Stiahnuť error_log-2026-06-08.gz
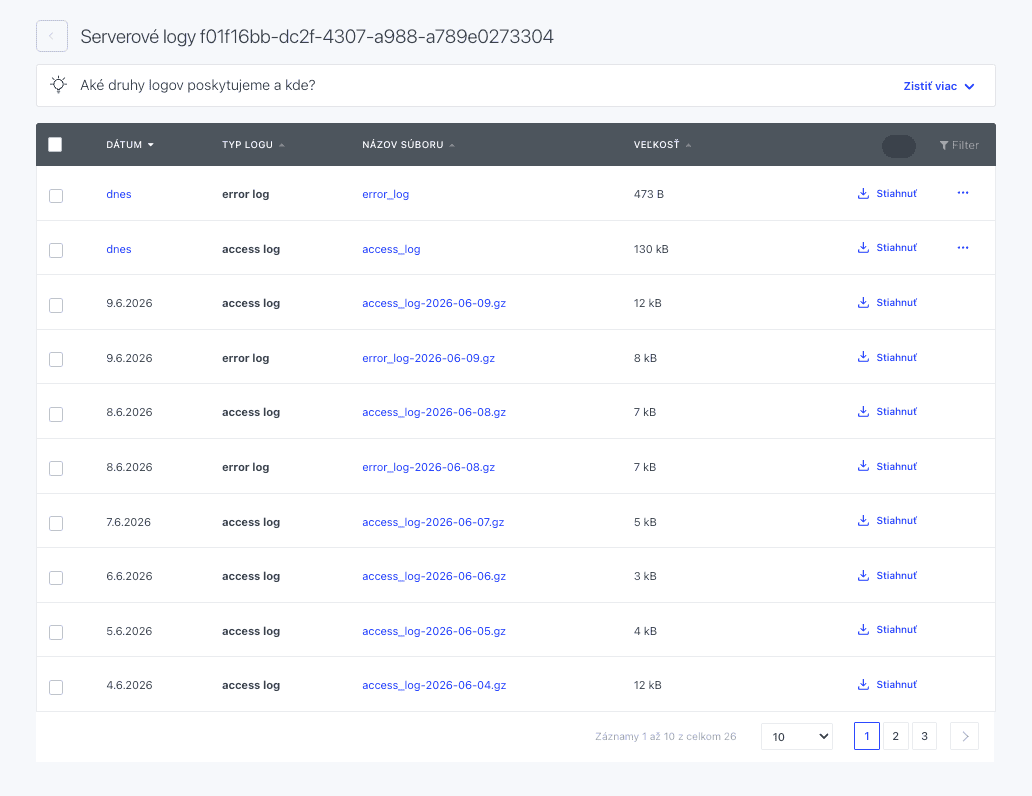1032x796 pixels. [x=887, y=466]
